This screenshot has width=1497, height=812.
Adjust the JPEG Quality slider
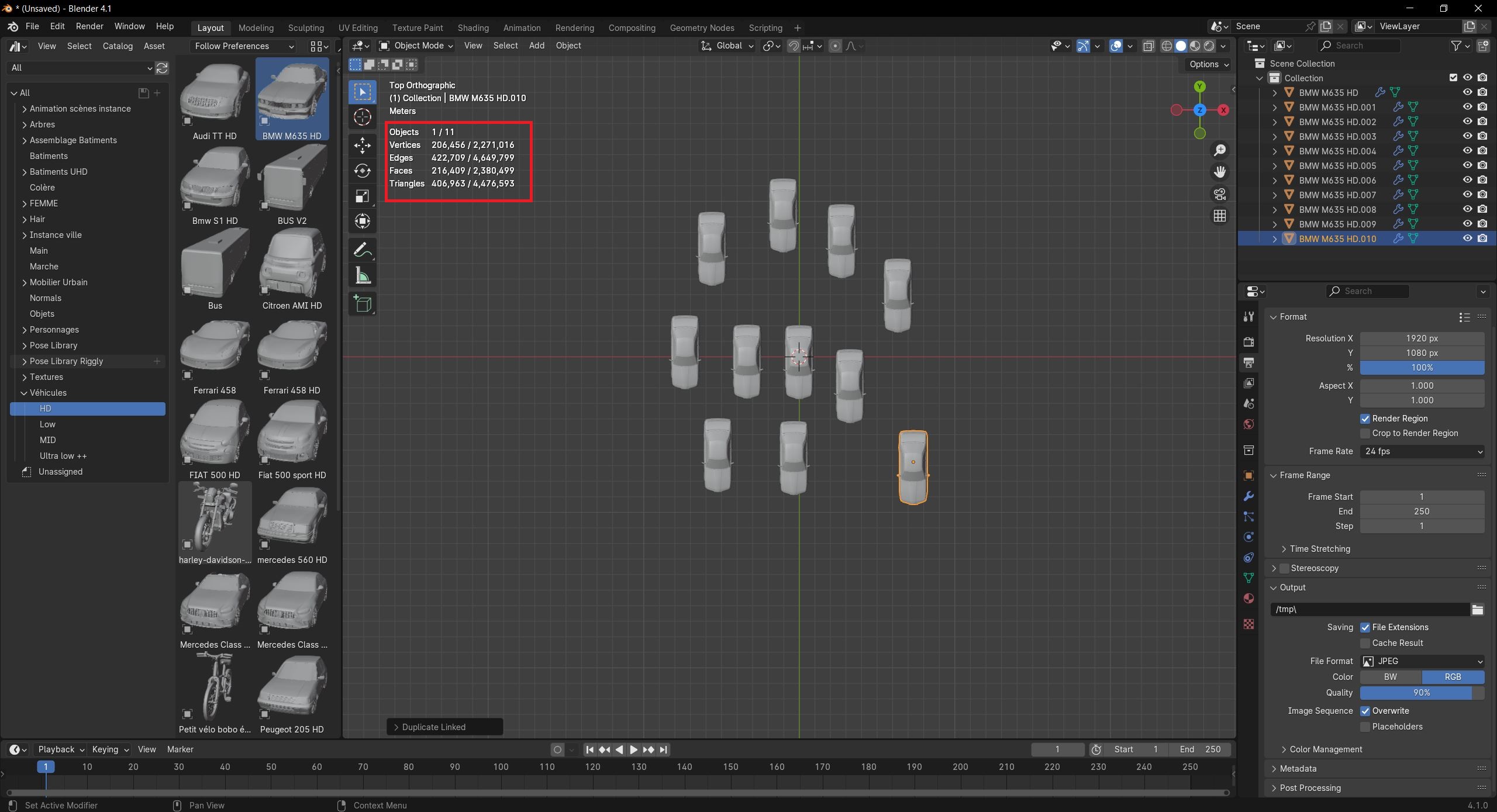[1421, 693]
